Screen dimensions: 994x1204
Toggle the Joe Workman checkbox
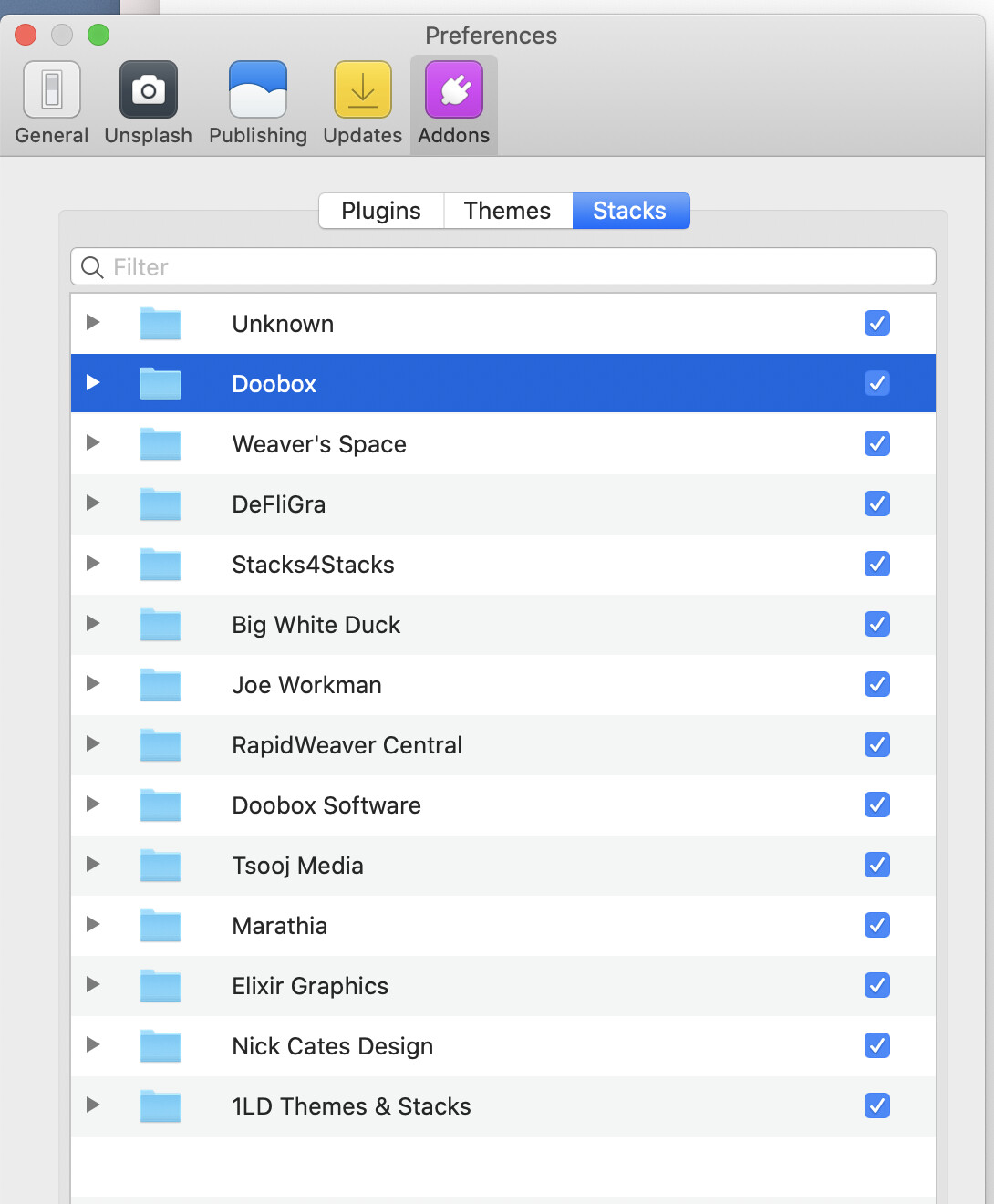877,684
